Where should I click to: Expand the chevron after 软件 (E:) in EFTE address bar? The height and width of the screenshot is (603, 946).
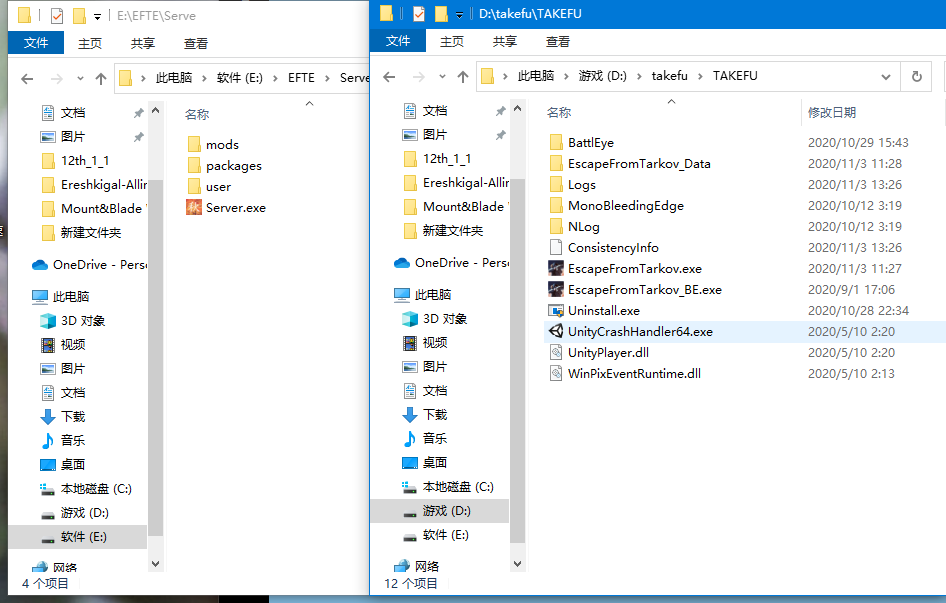point(275,78)
